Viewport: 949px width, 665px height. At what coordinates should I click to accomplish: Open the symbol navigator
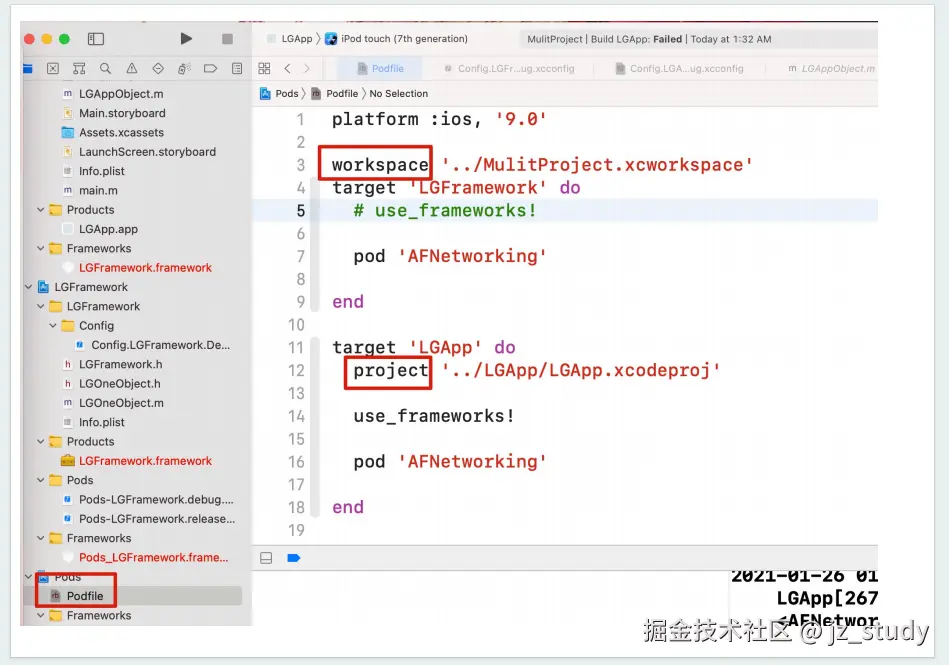coord(79,68)
